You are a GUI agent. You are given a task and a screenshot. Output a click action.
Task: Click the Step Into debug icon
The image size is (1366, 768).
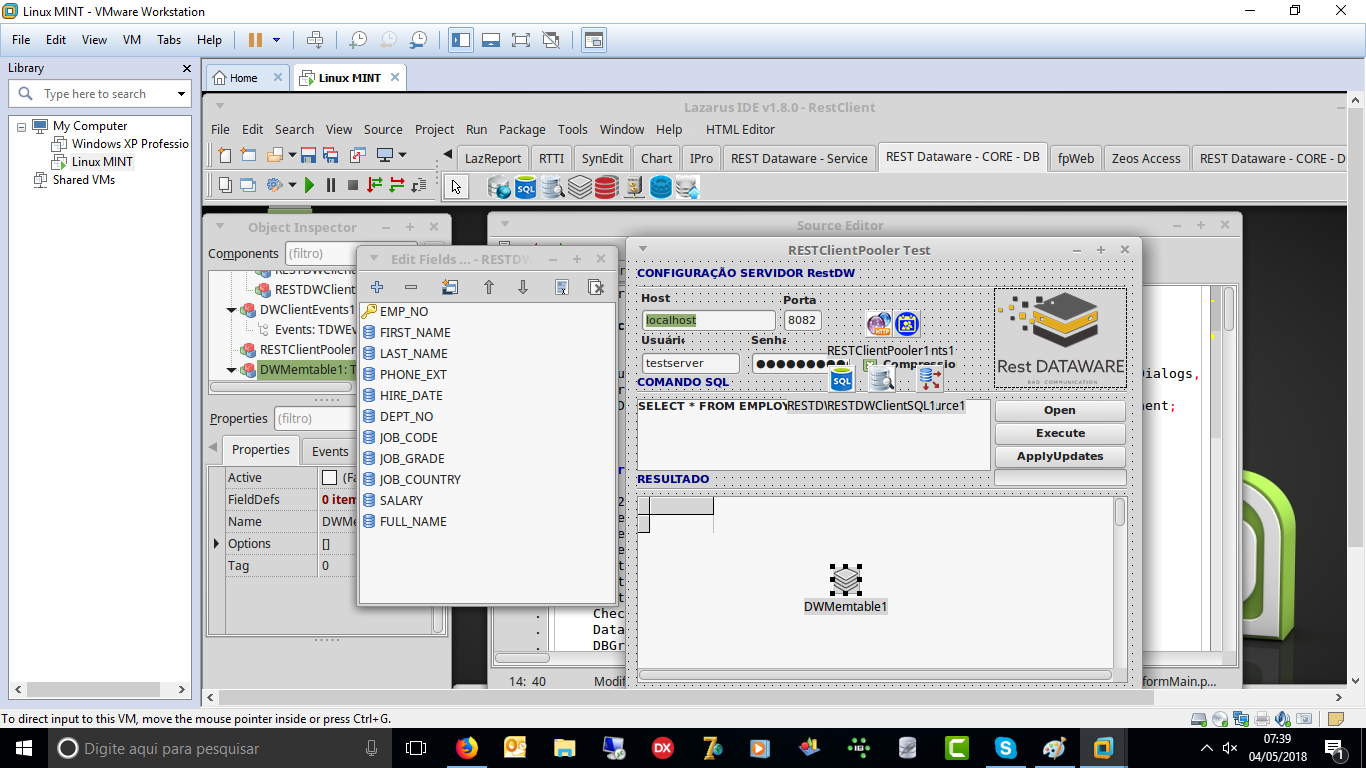click(375, 185)
